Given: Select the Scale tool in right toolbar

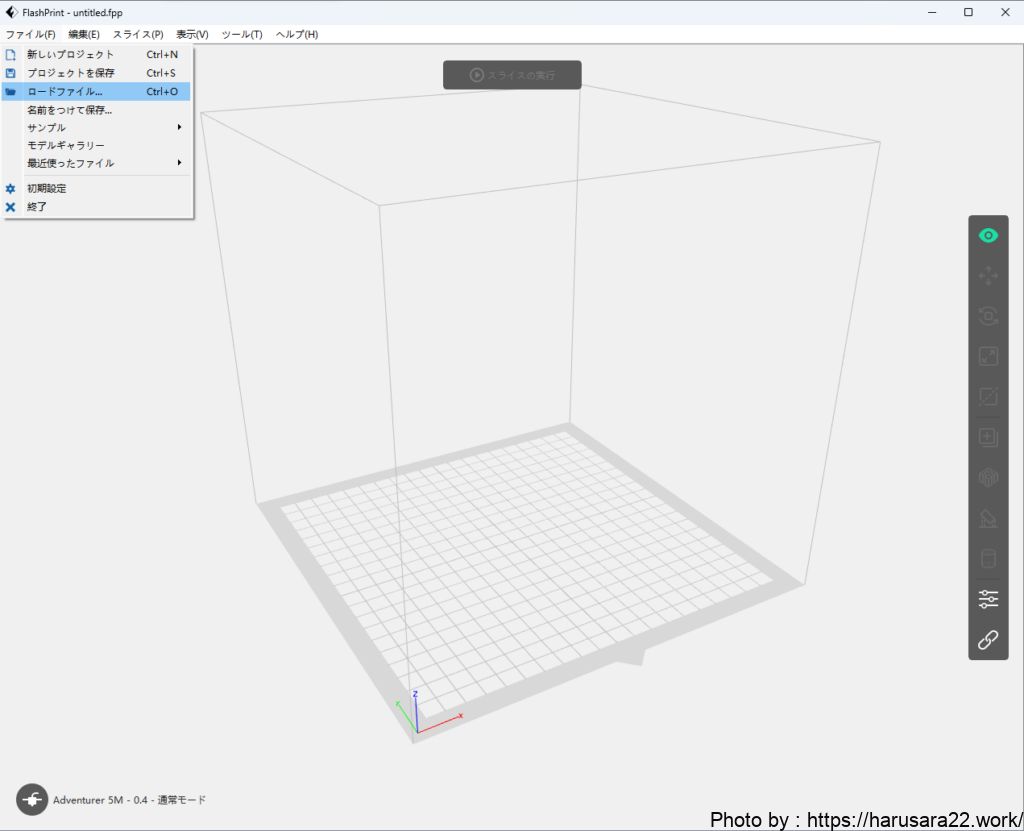Looking at the screenshot, I should 988,356.
